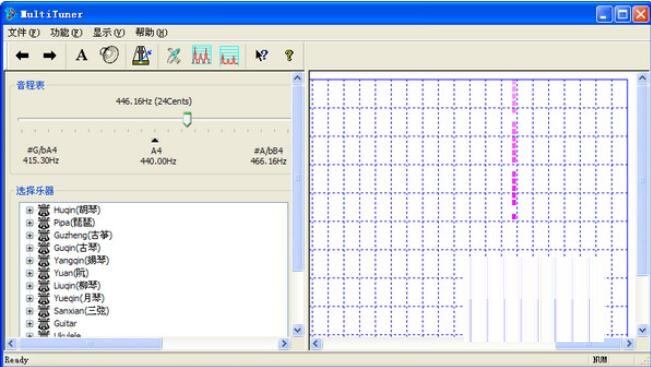Expand the Guzheng tree node
Viewport: 651px width, 367px height.
(29, 235)
